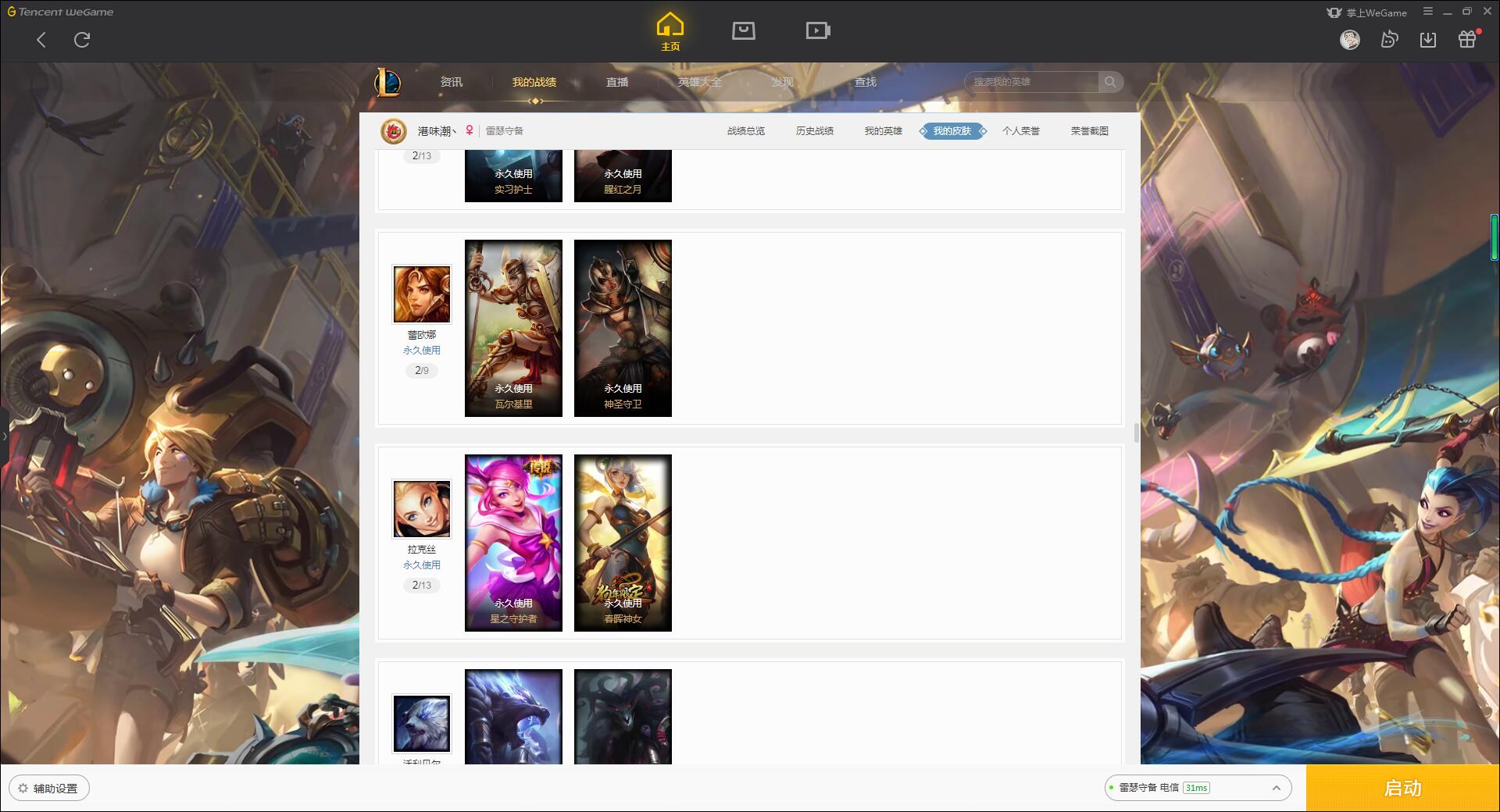Switch to 战绩总览 sub-tab
1500x812 pixels.
[x=746, y=131]
